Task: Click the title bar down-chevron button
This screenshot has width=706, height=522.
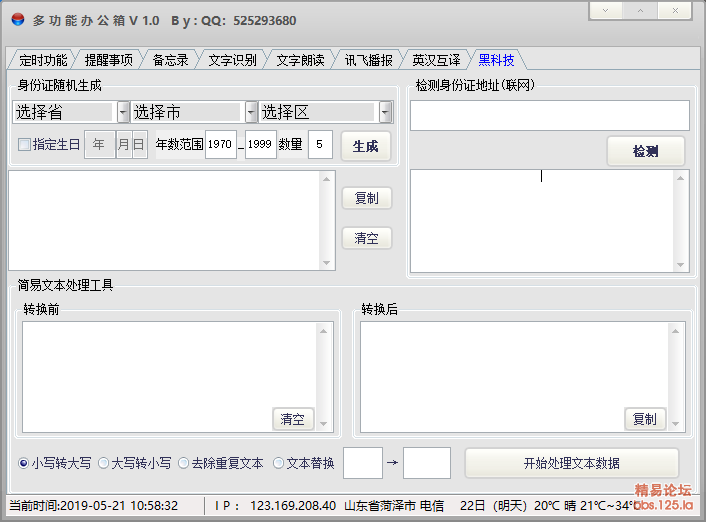Action: [x=606, y=10]
